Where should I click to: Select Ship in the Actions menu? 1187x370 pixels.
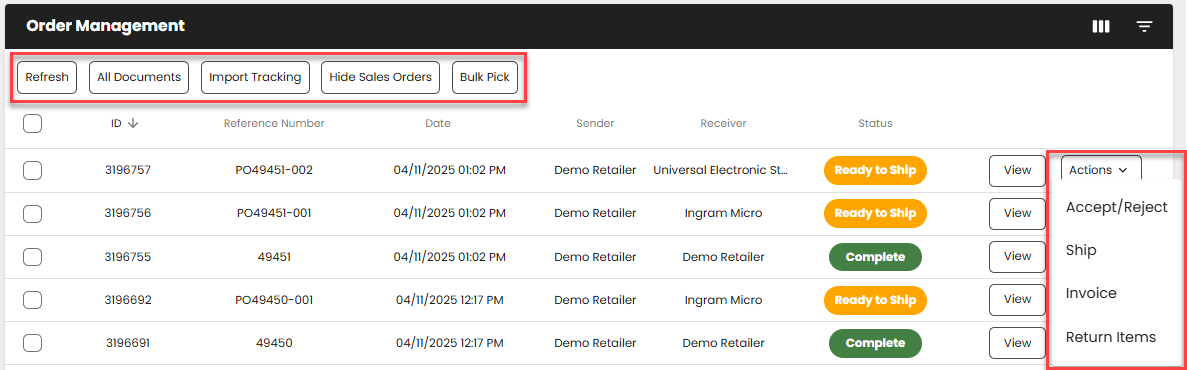pyautogui.click(x=1081, y=250)
